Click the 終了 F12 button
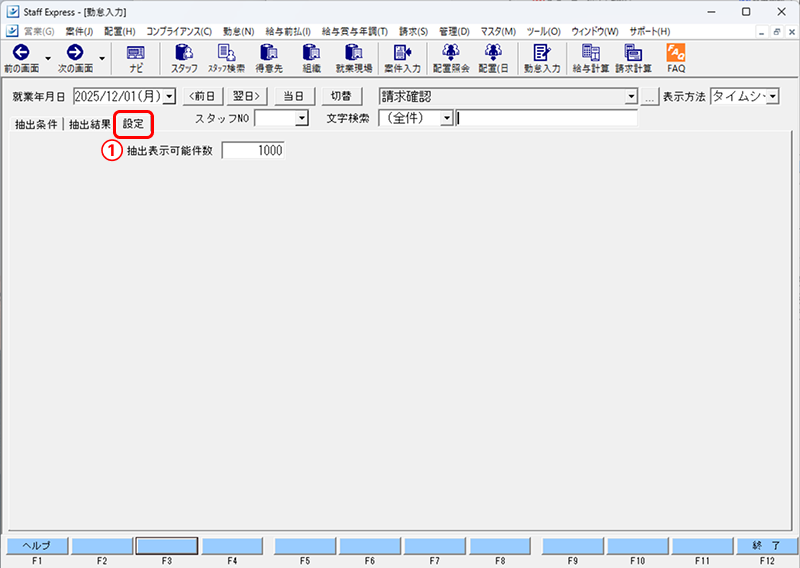Viewport: 800px width, 568px height. 767,546
